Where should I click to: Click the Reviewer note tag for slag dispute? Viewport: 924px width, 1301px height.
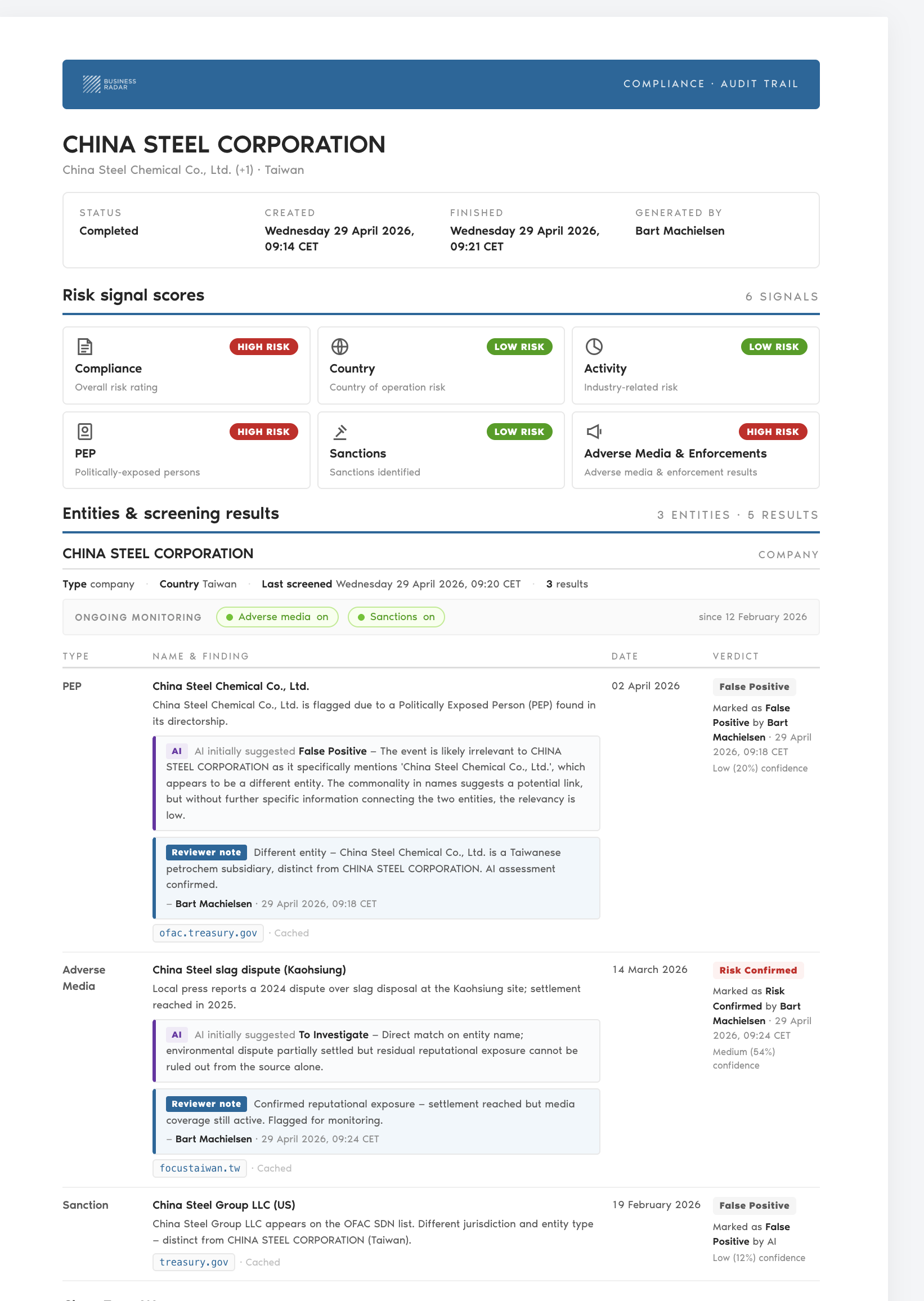[206, 1103]
